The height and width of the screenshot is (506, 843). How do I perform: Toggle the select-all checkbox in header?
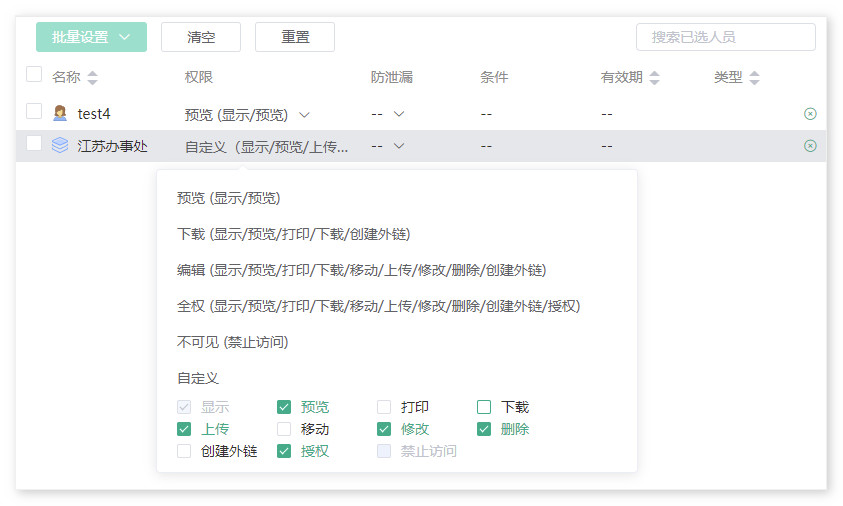[x=34, y=74]
